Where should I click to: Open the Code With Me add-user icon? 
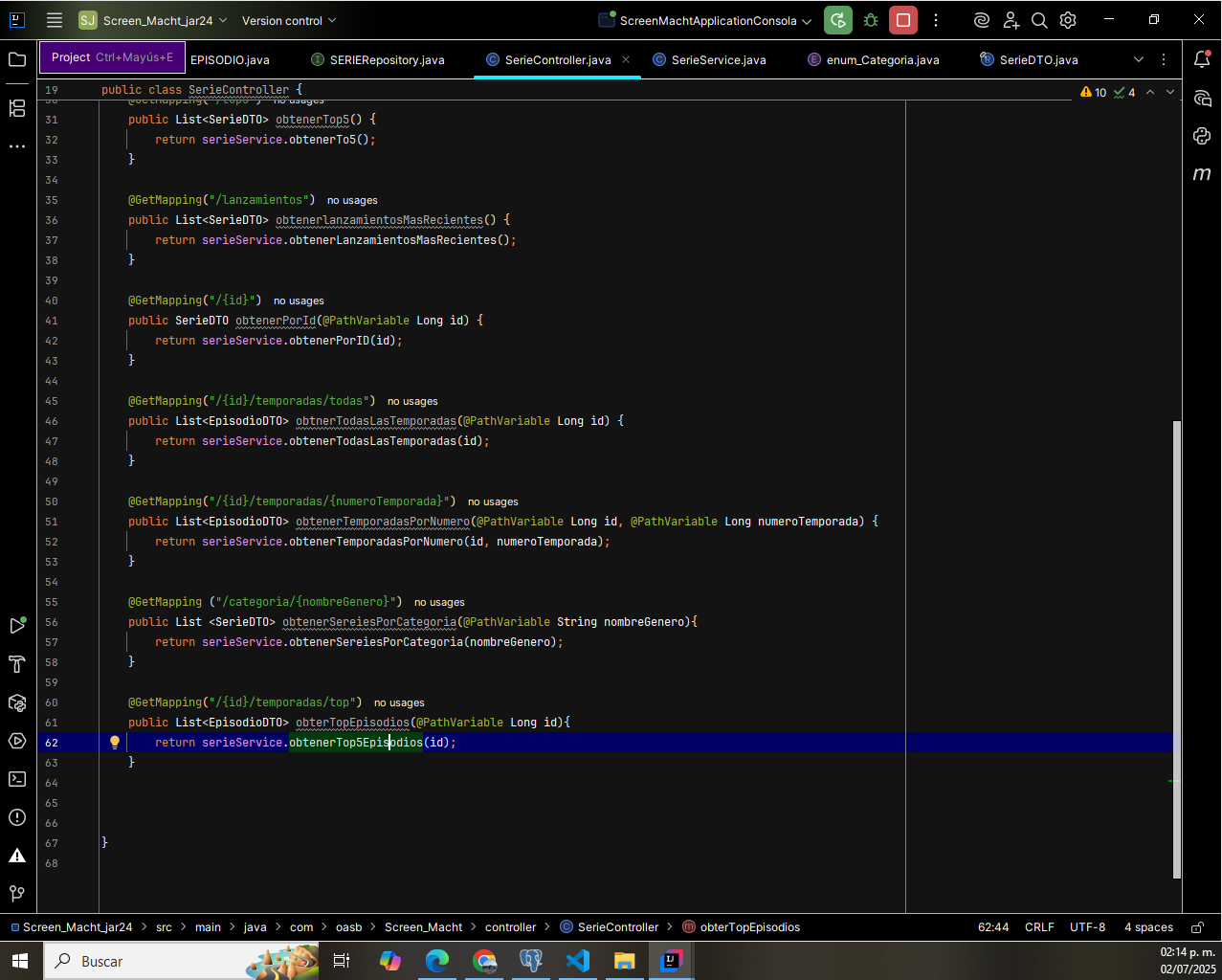[1011, 20]
